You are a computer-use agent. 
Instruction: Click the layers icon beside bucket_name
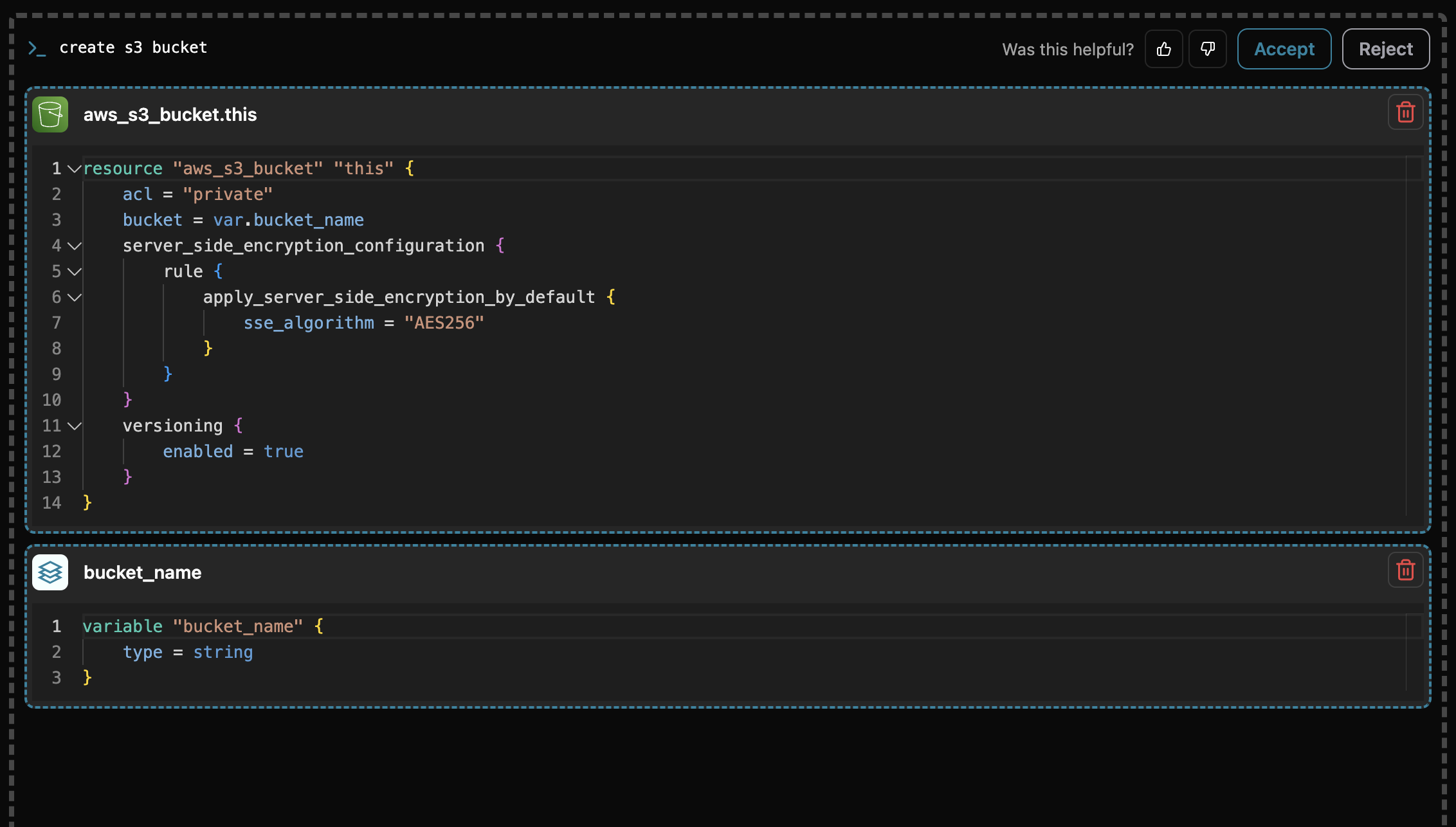click(50, 572)
